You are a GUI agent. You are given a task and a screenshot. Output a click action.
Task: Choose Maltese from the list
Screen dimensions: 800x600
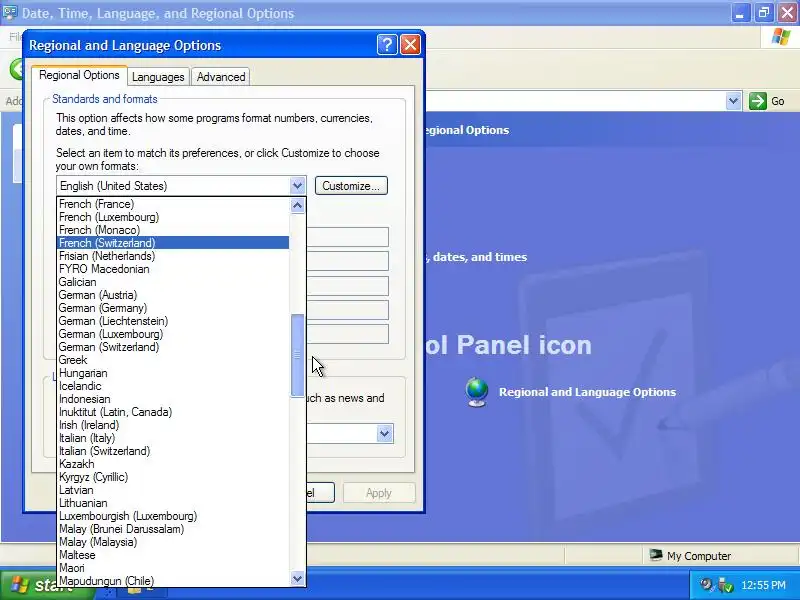click(x=173, y=555)
